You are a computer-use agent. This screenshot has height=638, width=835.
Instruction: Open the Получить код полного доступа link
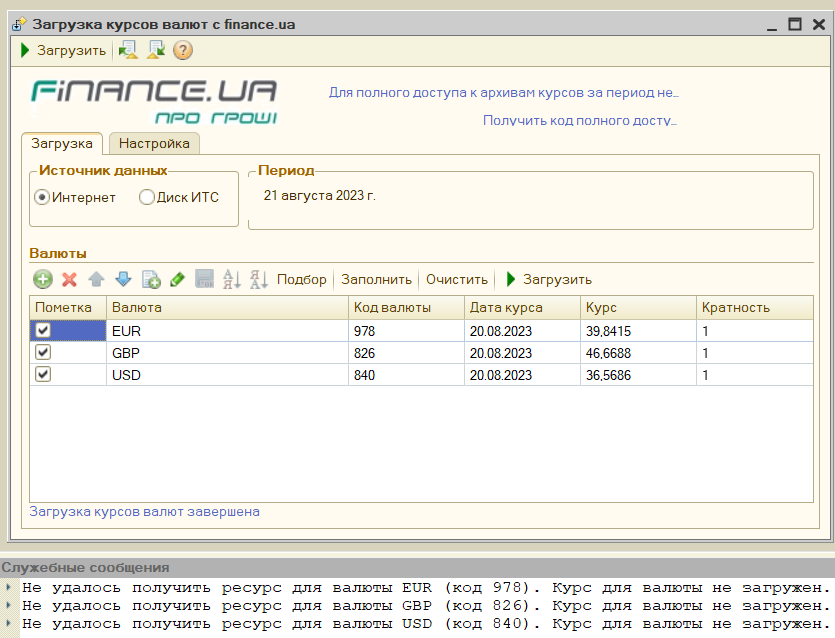click(x=579, y=120)
